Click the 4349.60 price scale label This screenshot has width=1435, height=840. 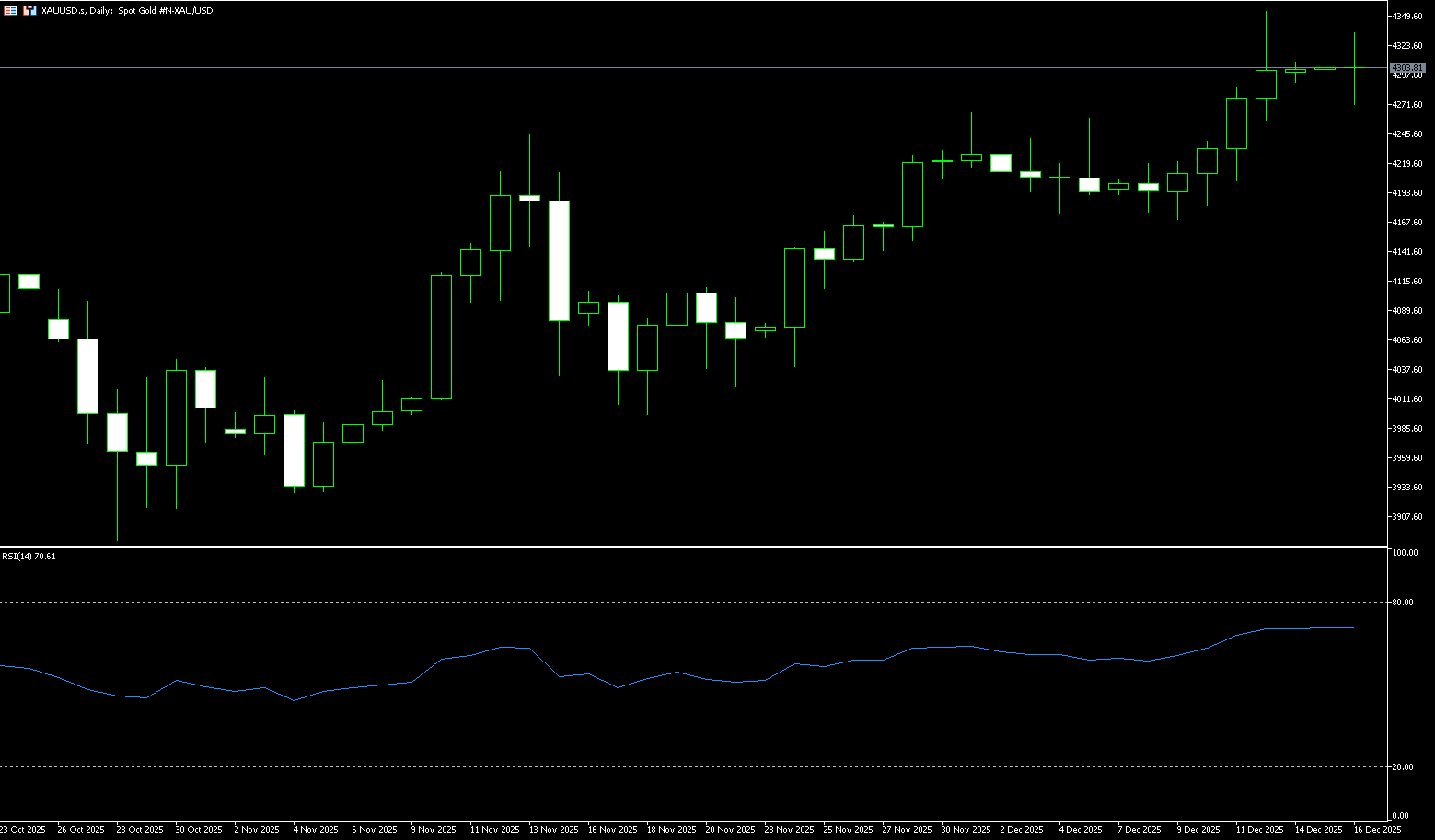[1408, 17]
